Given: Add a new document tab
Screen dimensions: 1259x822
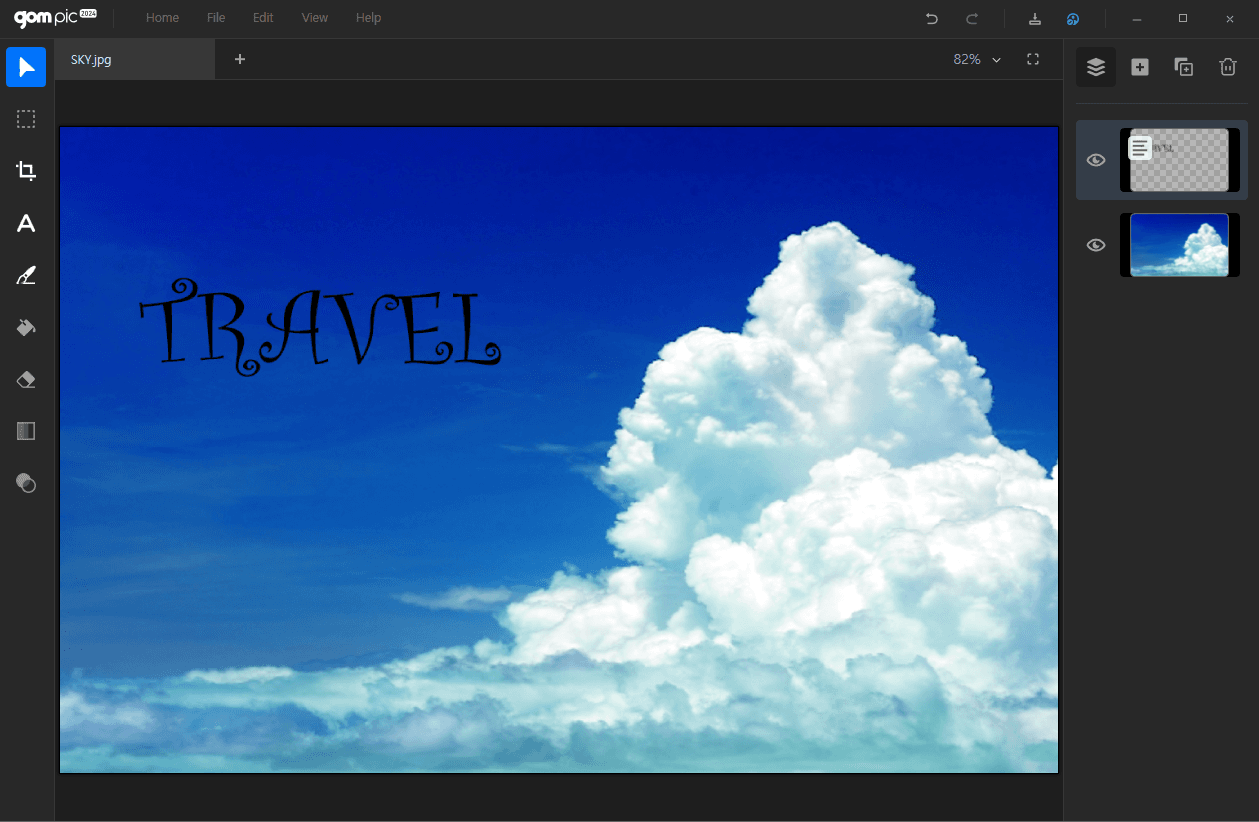Looking at the screenshot, I should (x=240, y=60).
